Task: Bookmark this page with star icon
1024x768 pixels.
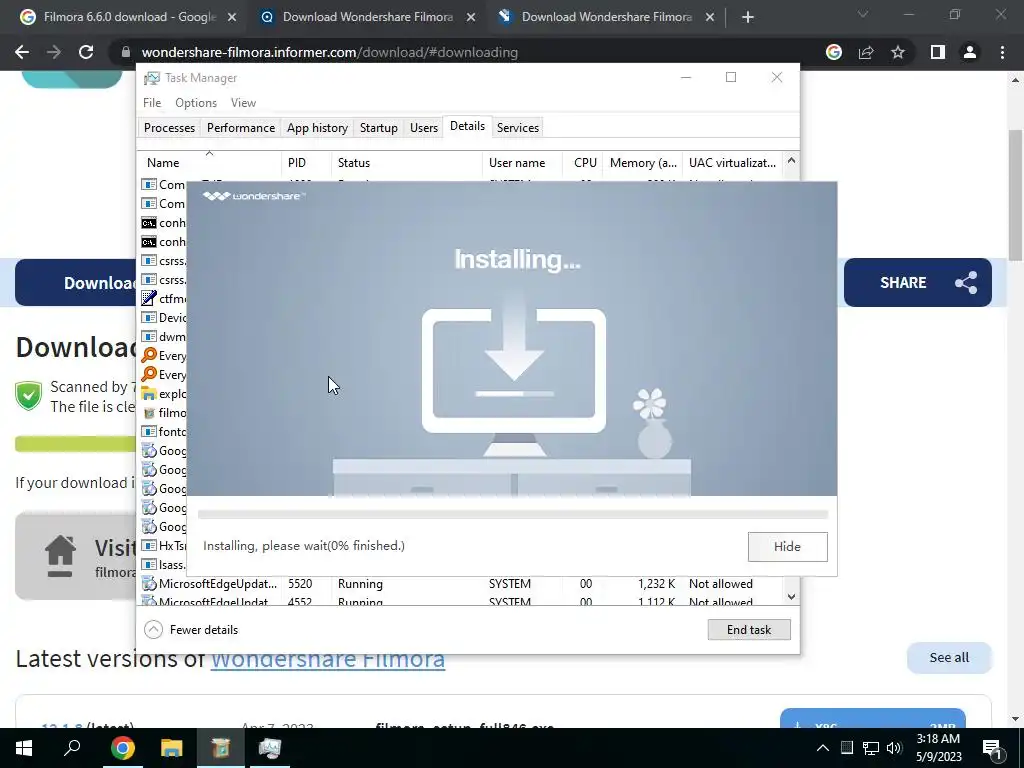Action: pyautogui.click(x=898, y=52)
